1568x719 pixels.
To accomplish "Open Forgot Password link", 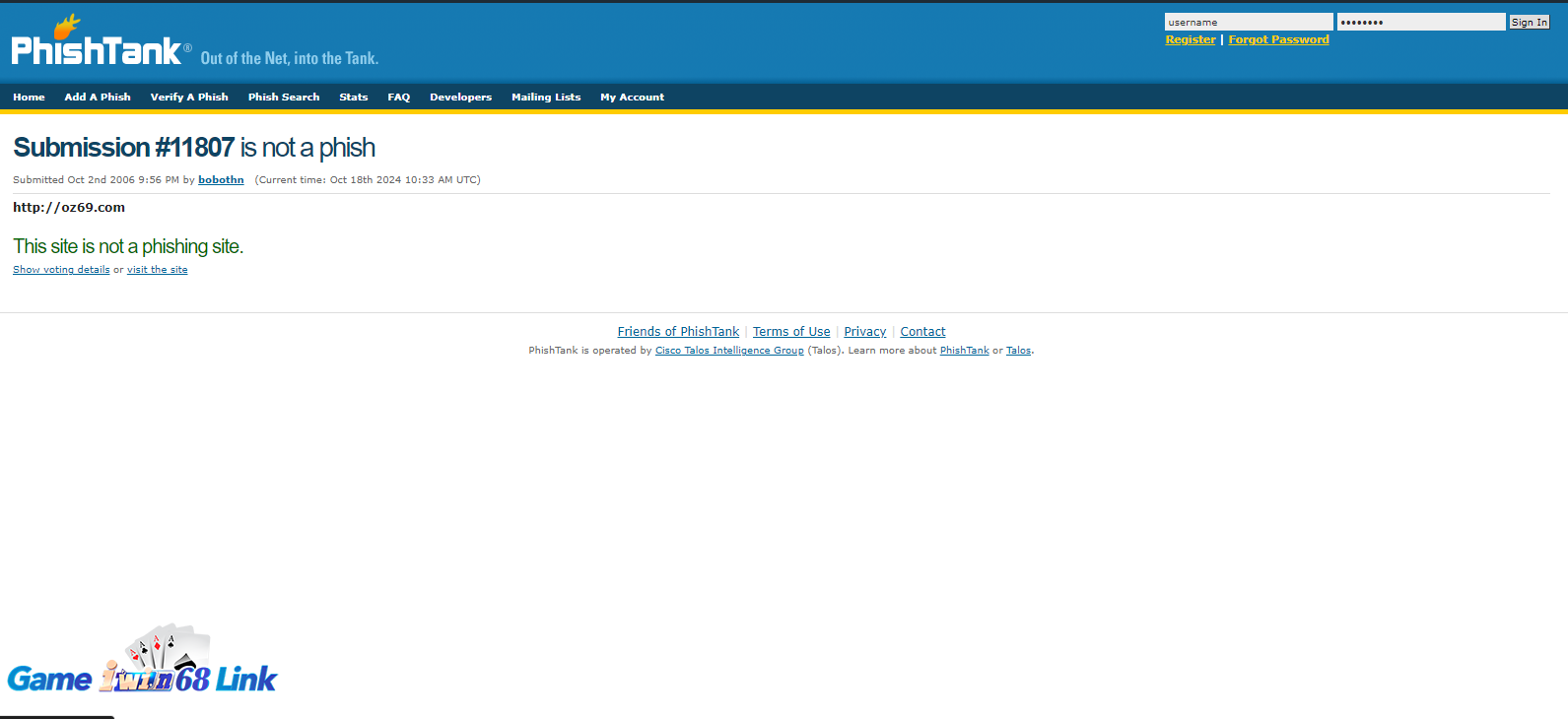I will [1278, 39].
